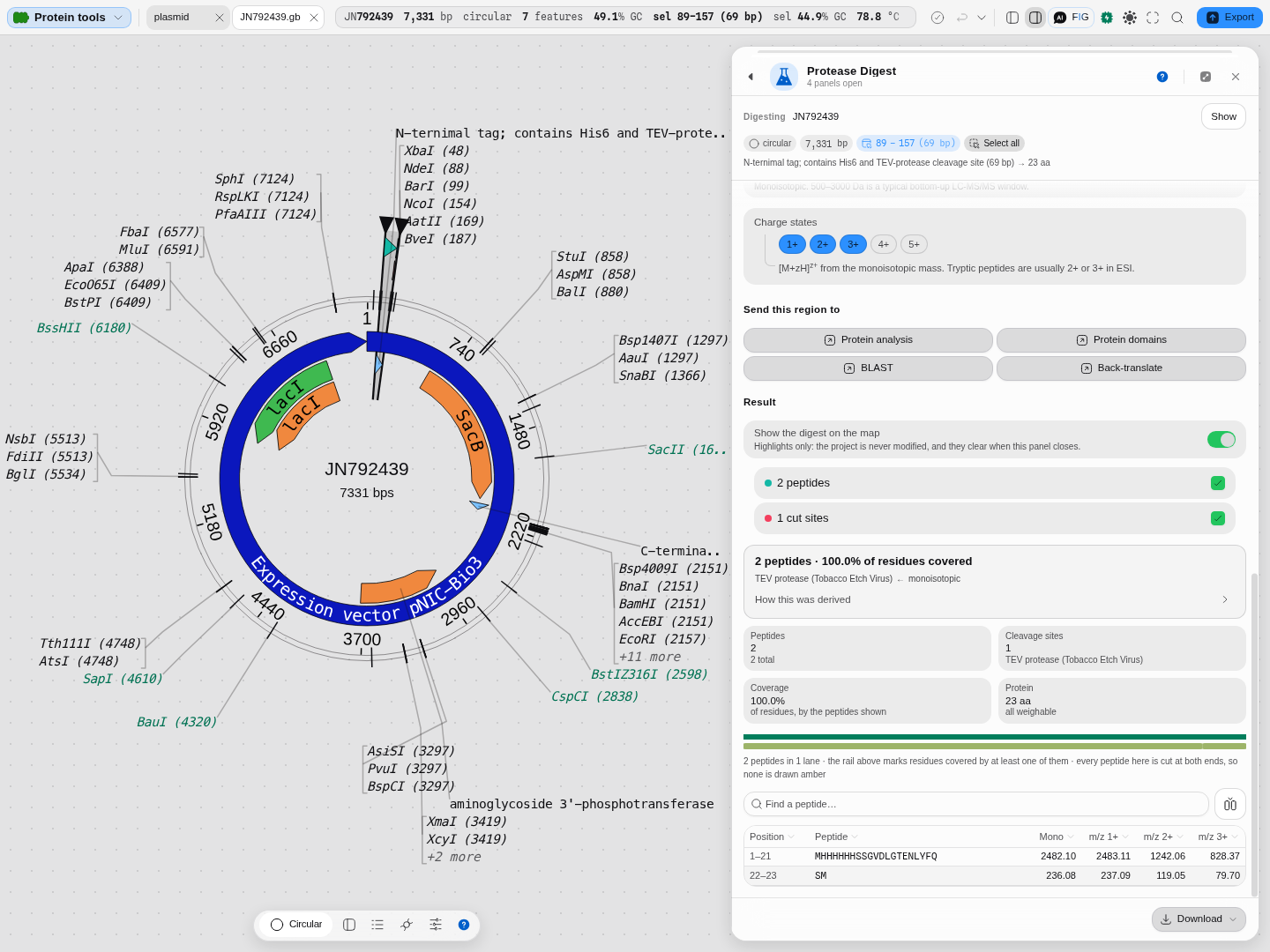Toggle 'Show the digest on the map' switch
This screenshot has height=952, width=1270.
(1221, 439)
